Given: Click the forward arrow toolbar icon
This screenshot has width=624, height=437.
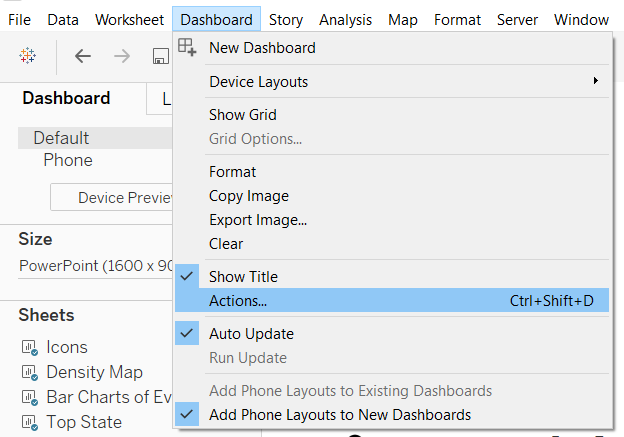Looking at the screenshot, I should pos(122,56).
